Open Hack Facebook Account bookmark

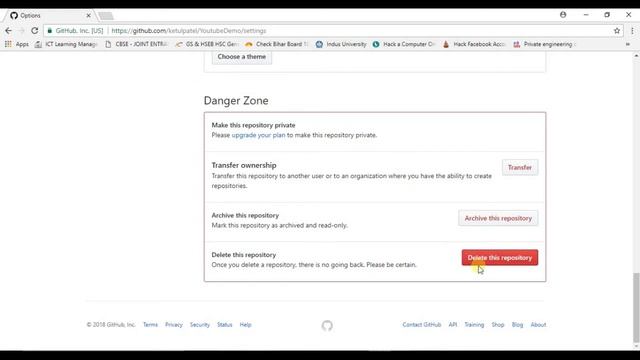tap(474, 44)
